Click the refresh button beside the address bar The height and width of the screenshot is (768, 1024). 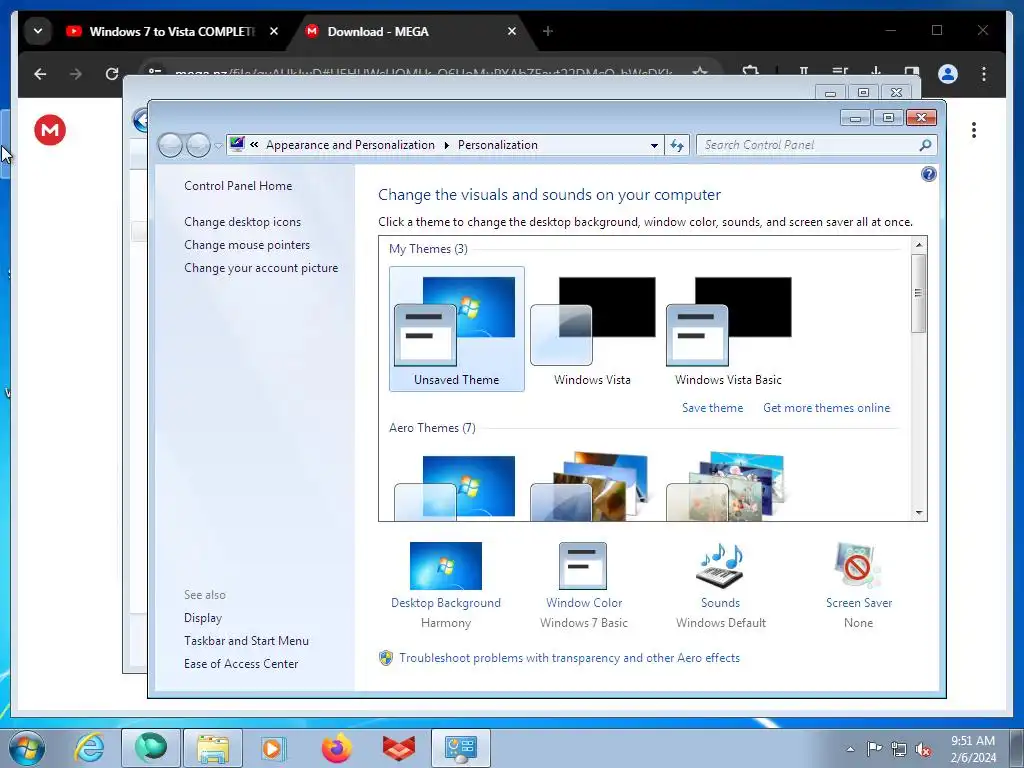tap(677, 145)
